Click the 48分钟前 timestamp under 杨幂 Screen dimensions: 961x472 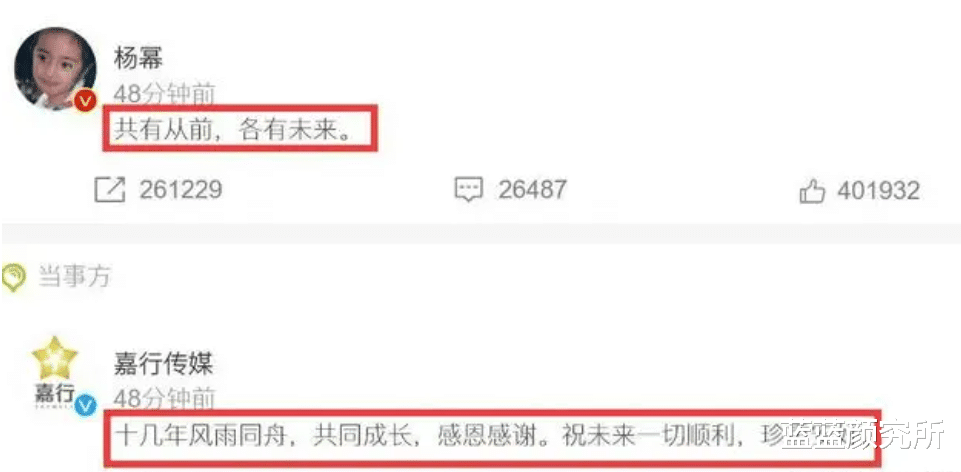[x=164, y=94]
